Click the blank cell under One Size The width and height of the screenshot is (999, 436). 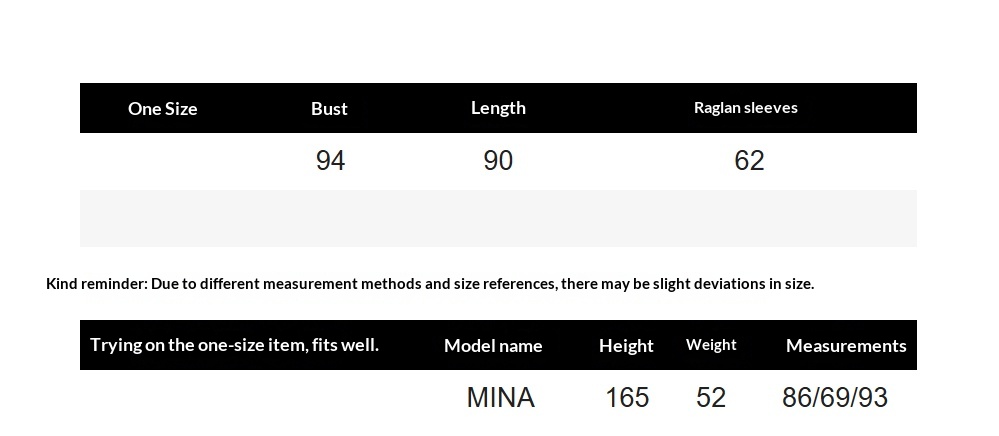coord(162,161)
